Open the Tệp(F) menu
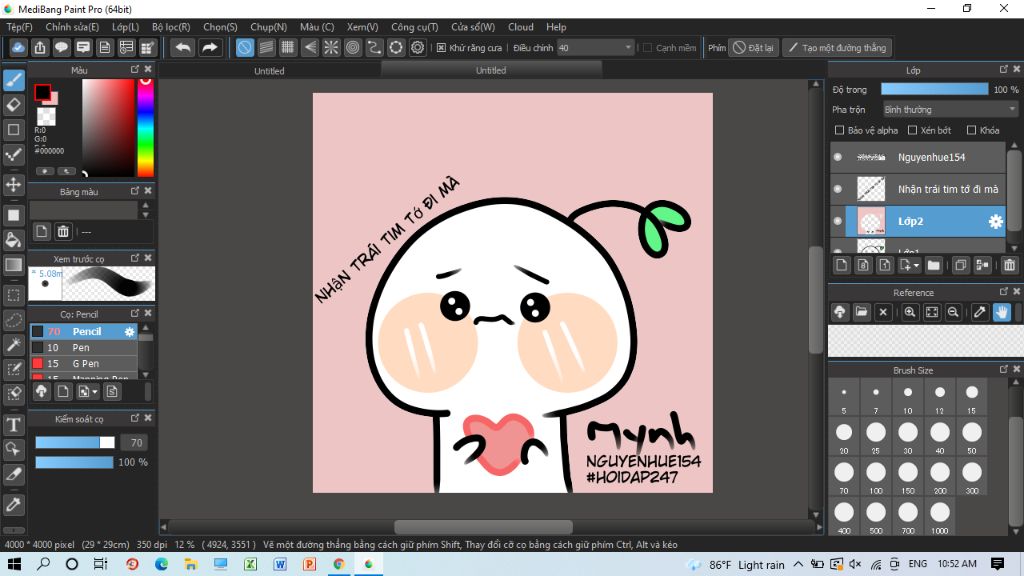Image resolution: width=1024 pixels, height=576 pixels. click(x=20, y=27)
